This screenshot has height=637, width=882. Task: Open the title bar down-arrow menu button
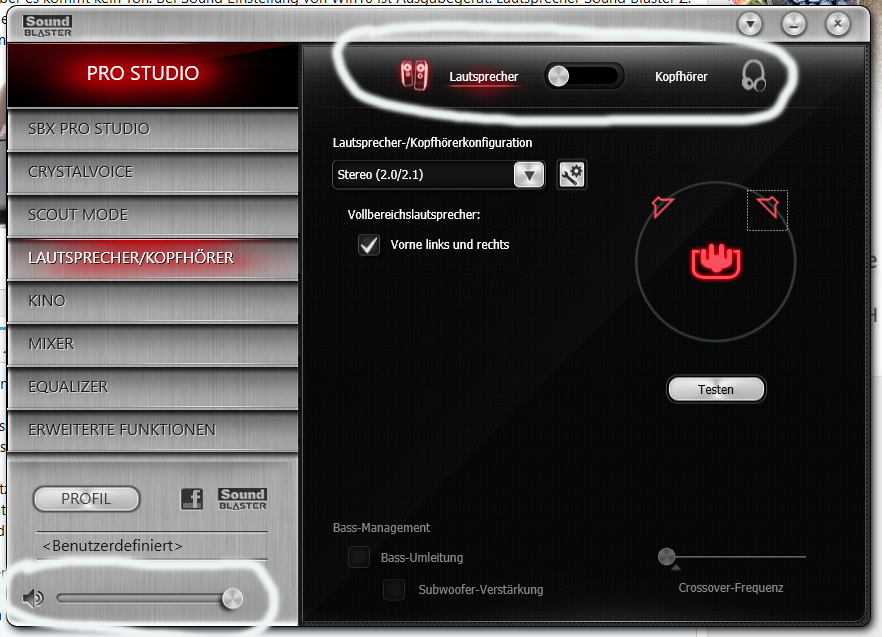(750, 24)
